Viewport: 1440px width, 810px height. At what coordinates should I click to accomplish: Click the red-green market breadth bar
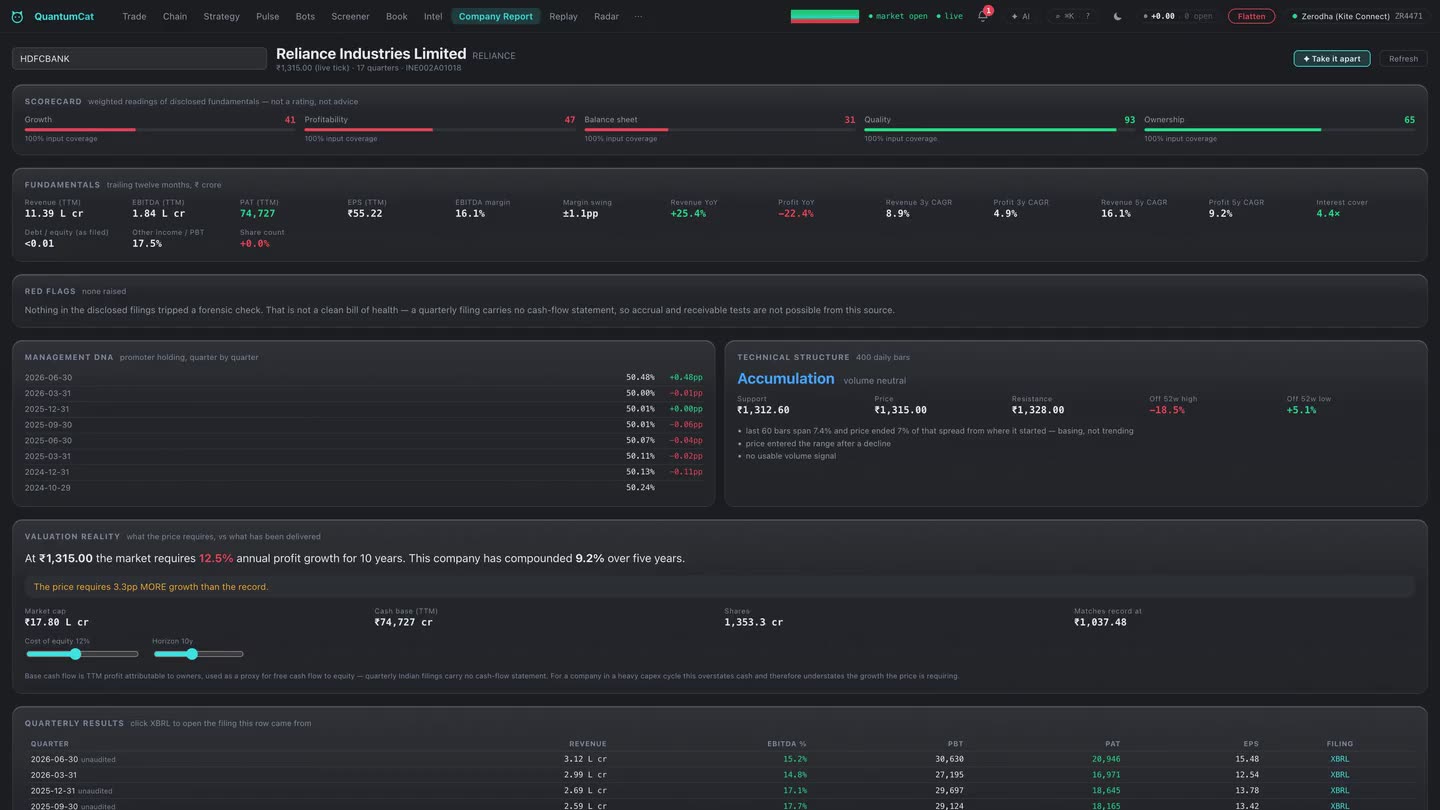pos(825,16)
